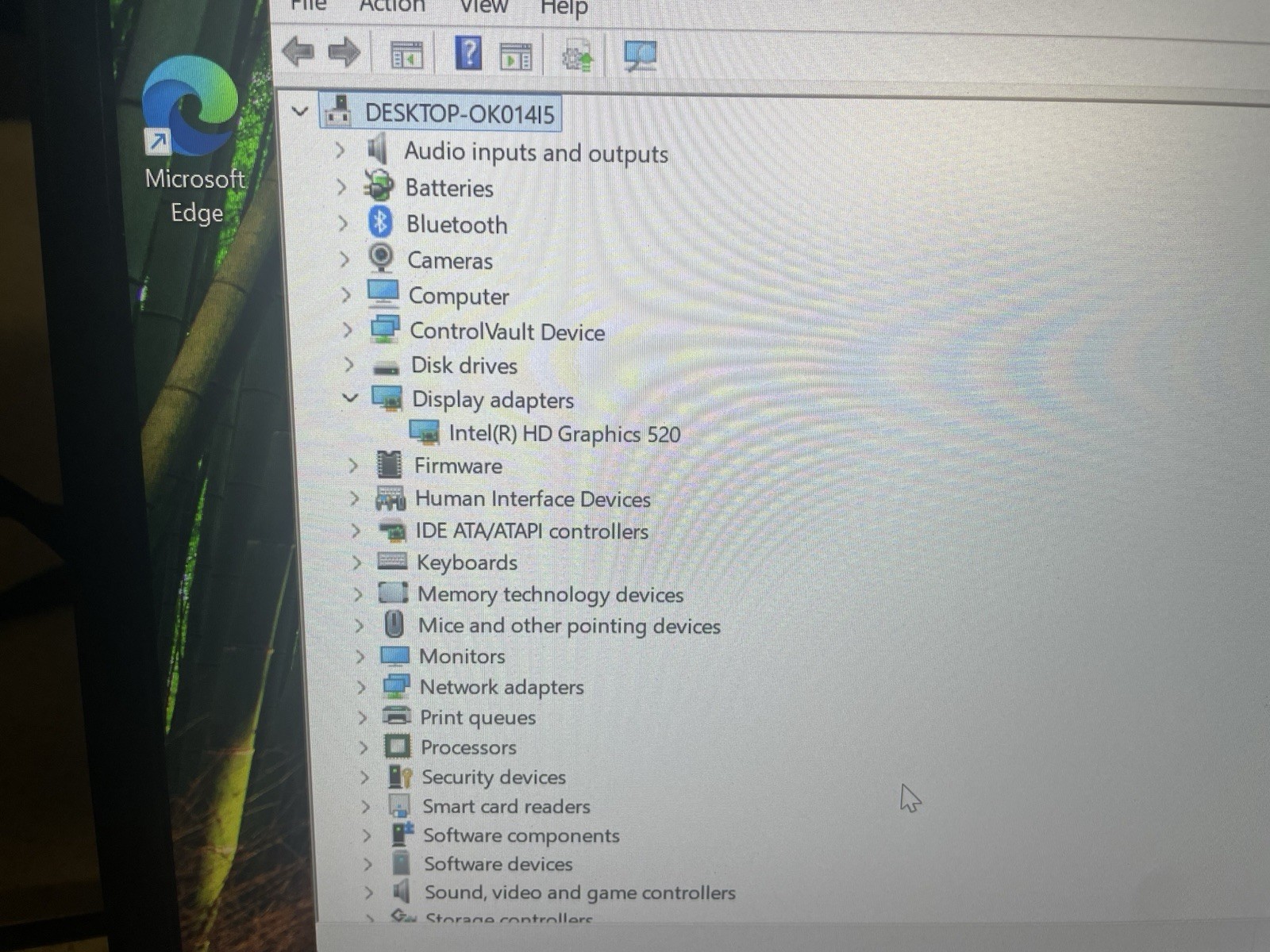1270x952 pixels.
Task: Expand the Processors category
Action: point(363,747)
